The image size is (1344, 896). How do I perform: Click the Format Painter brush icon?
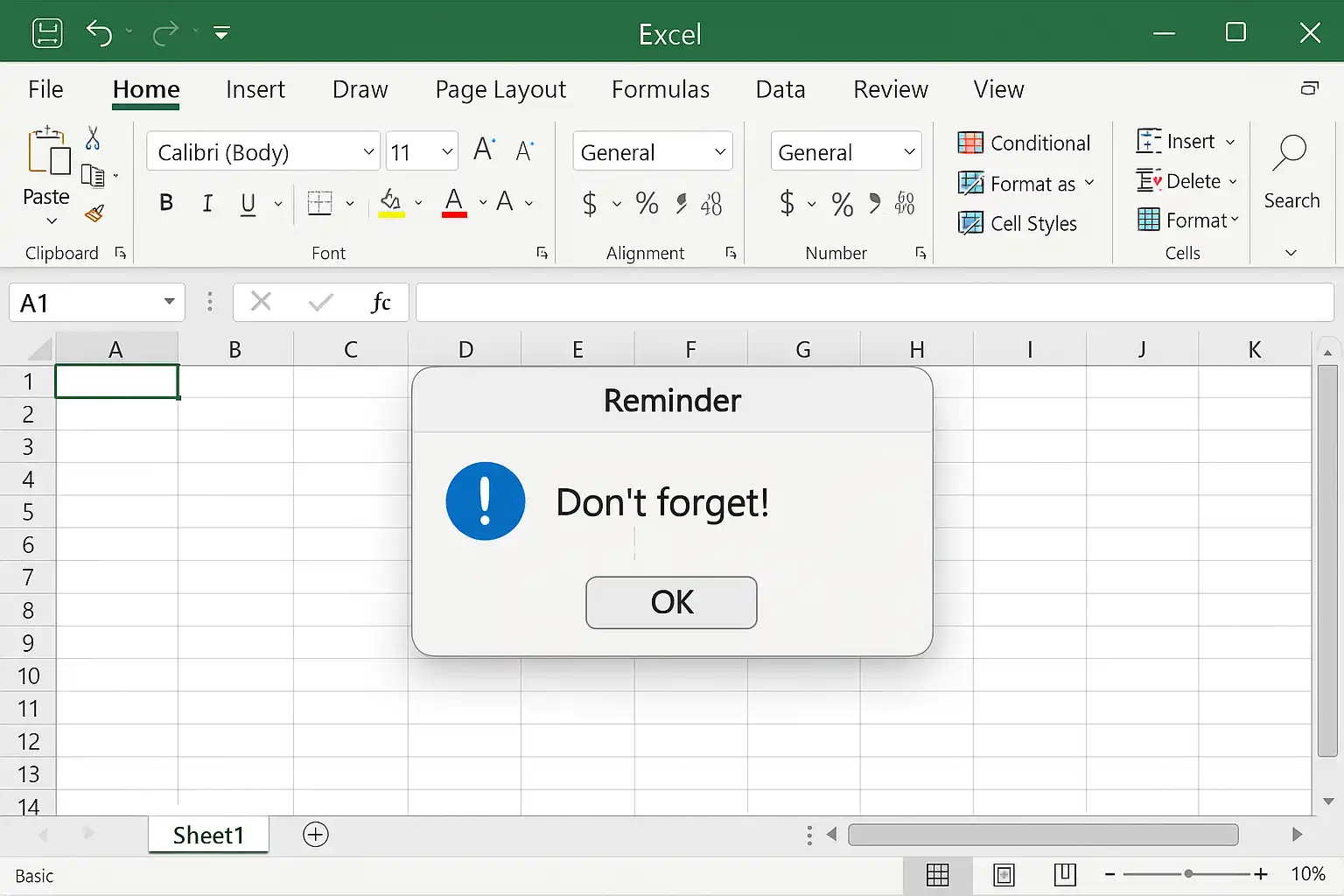(x=94, y=213)
